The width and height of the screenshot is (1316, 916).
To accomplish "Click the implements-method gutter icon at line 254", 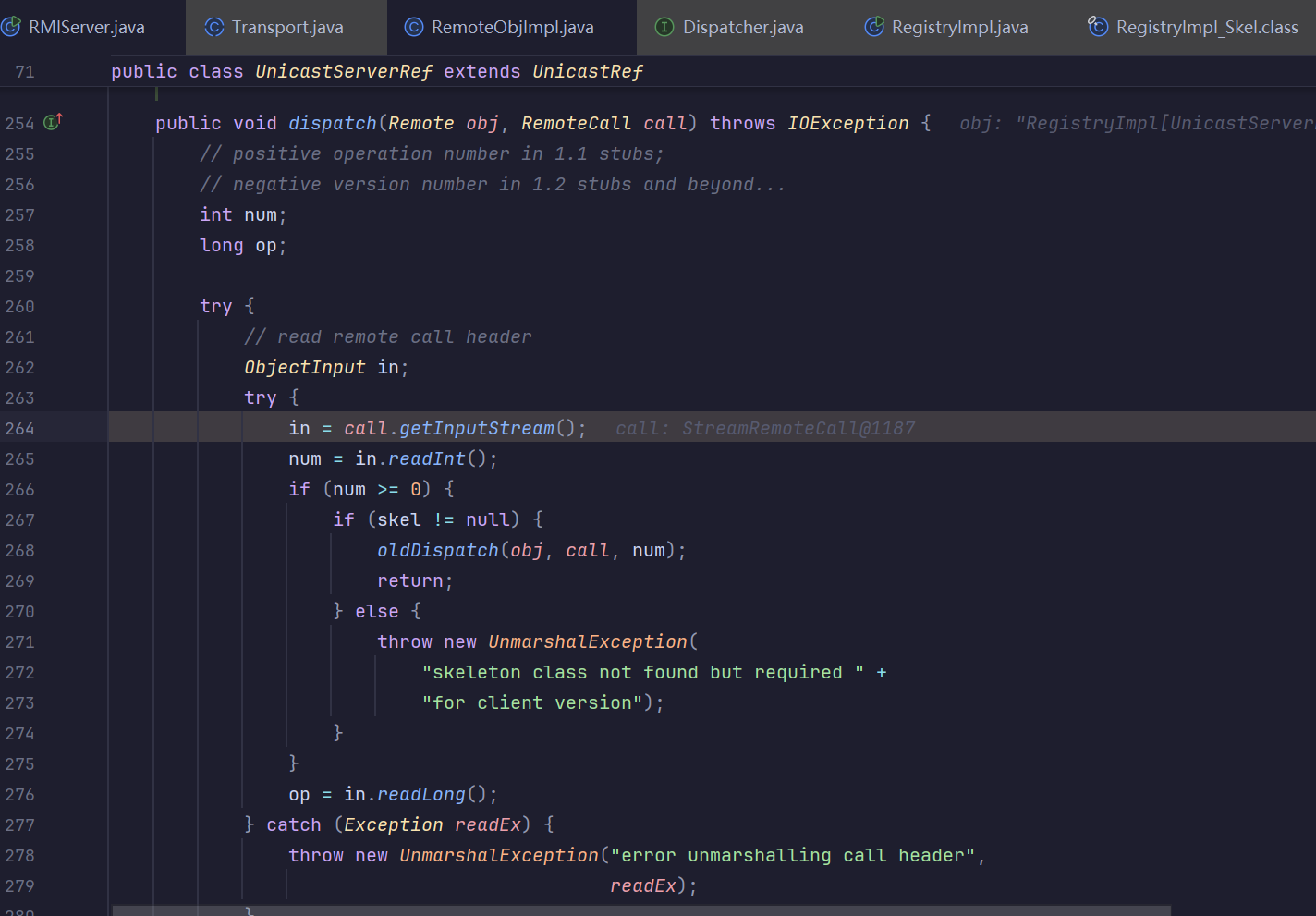I will (54, 121).
